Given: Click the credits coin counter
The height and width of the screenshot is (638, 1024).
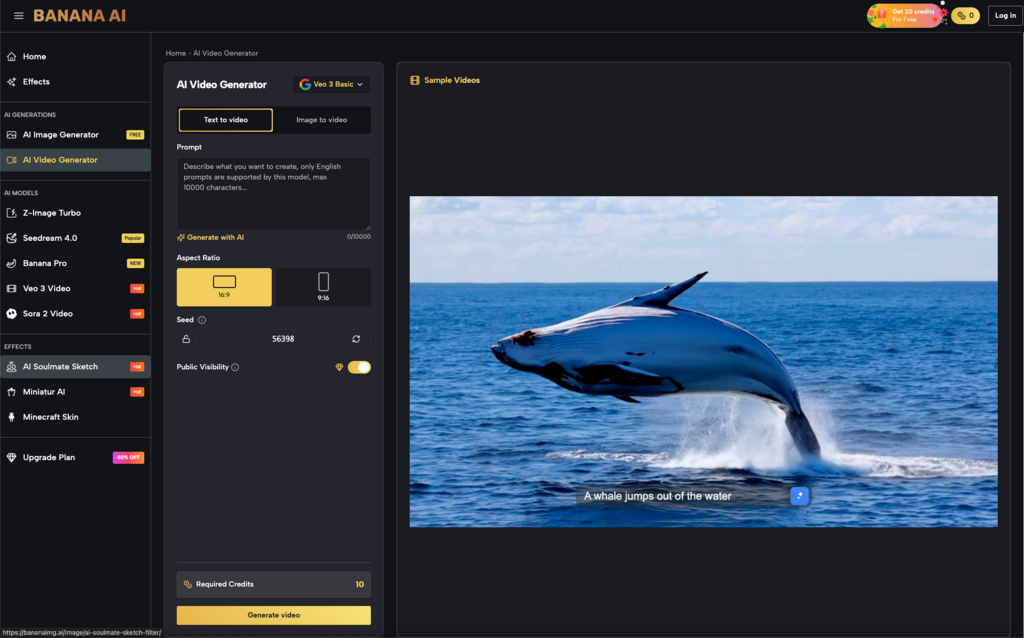Looking at the screenshot, I should [x=965, y=16].
